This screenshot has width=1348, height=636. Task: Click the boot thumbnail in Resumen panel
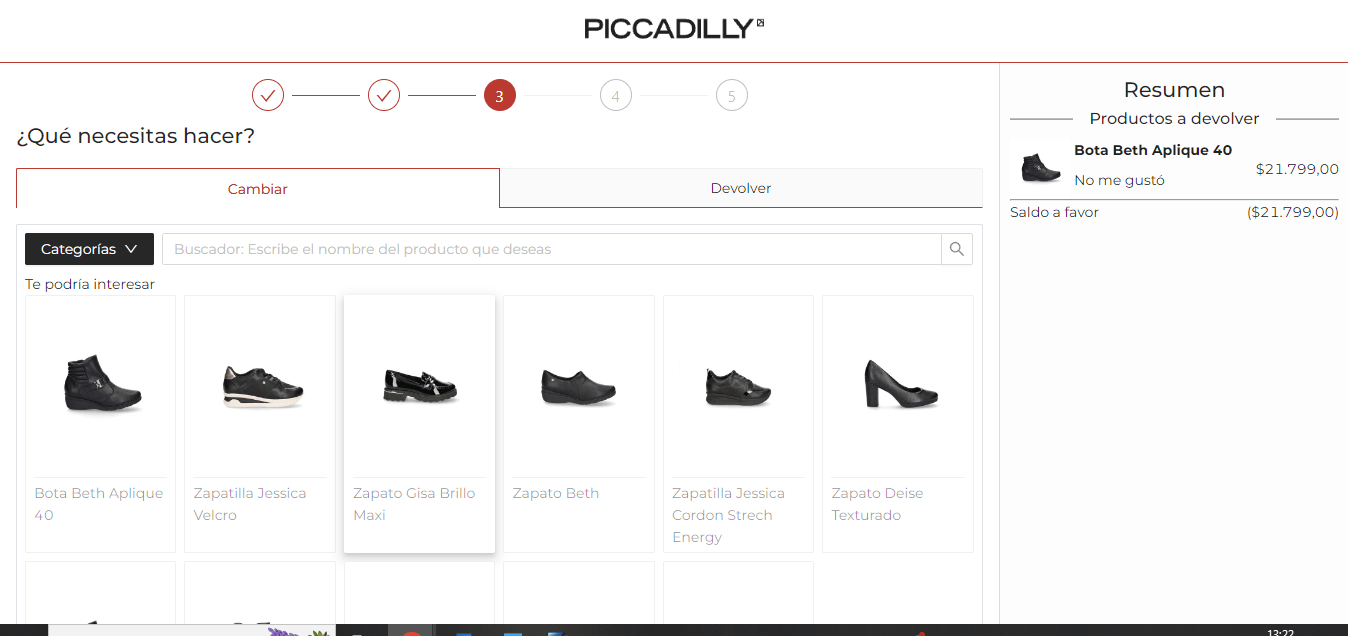[x=1040, y=167]
